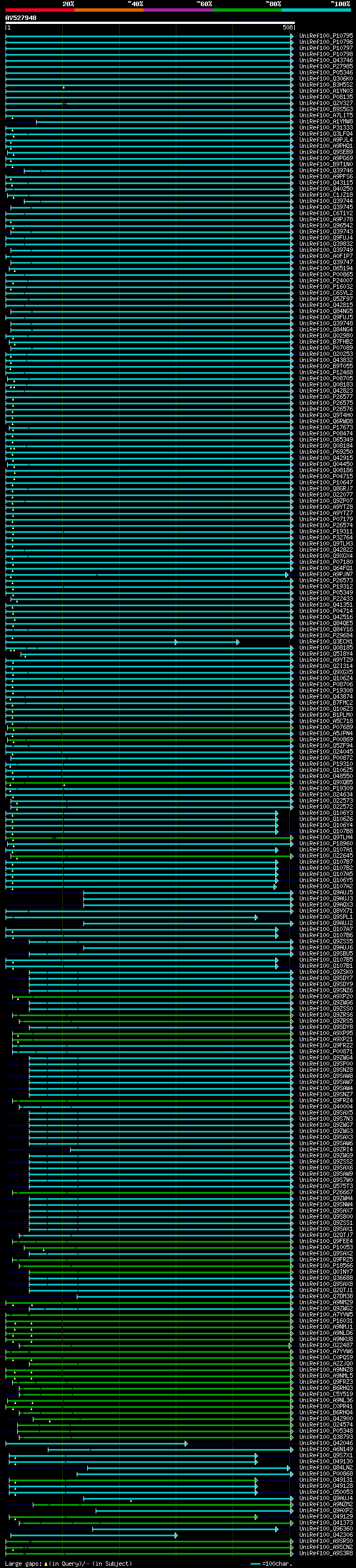Screen dimensions: 356x1568
Task: Click the UniRef100_O22487 hit label
Action: tap(326, 1345)
